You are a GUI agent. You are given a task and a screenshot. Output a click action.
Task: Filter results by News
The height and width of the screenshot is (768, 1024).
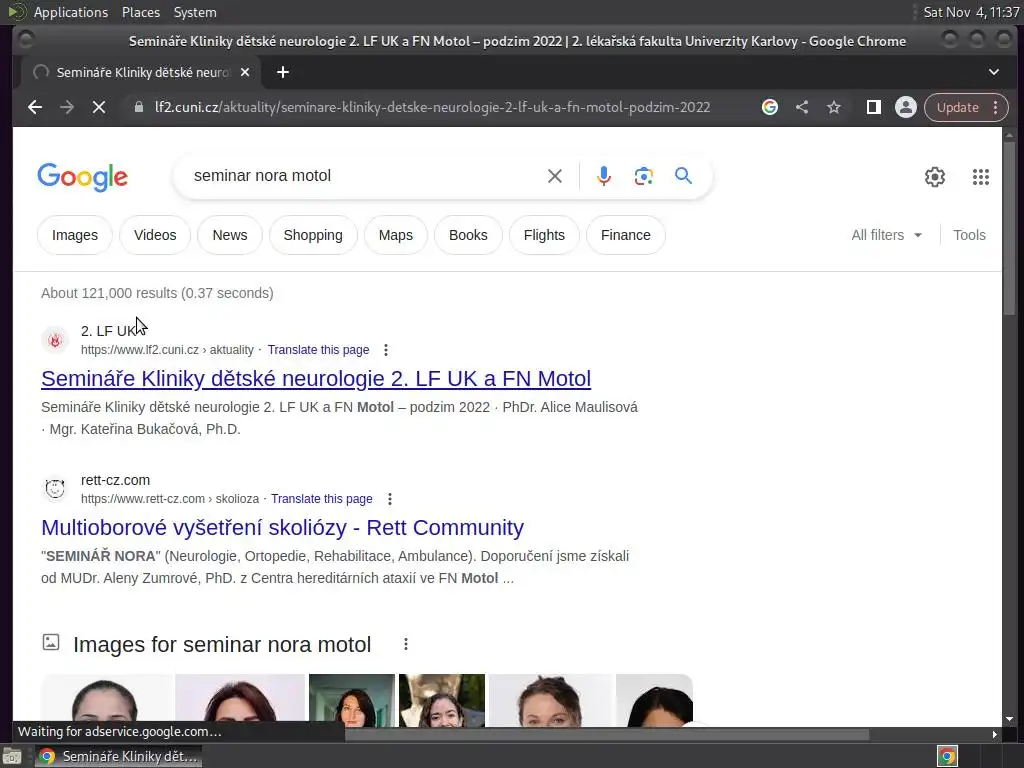pos(230,235)
